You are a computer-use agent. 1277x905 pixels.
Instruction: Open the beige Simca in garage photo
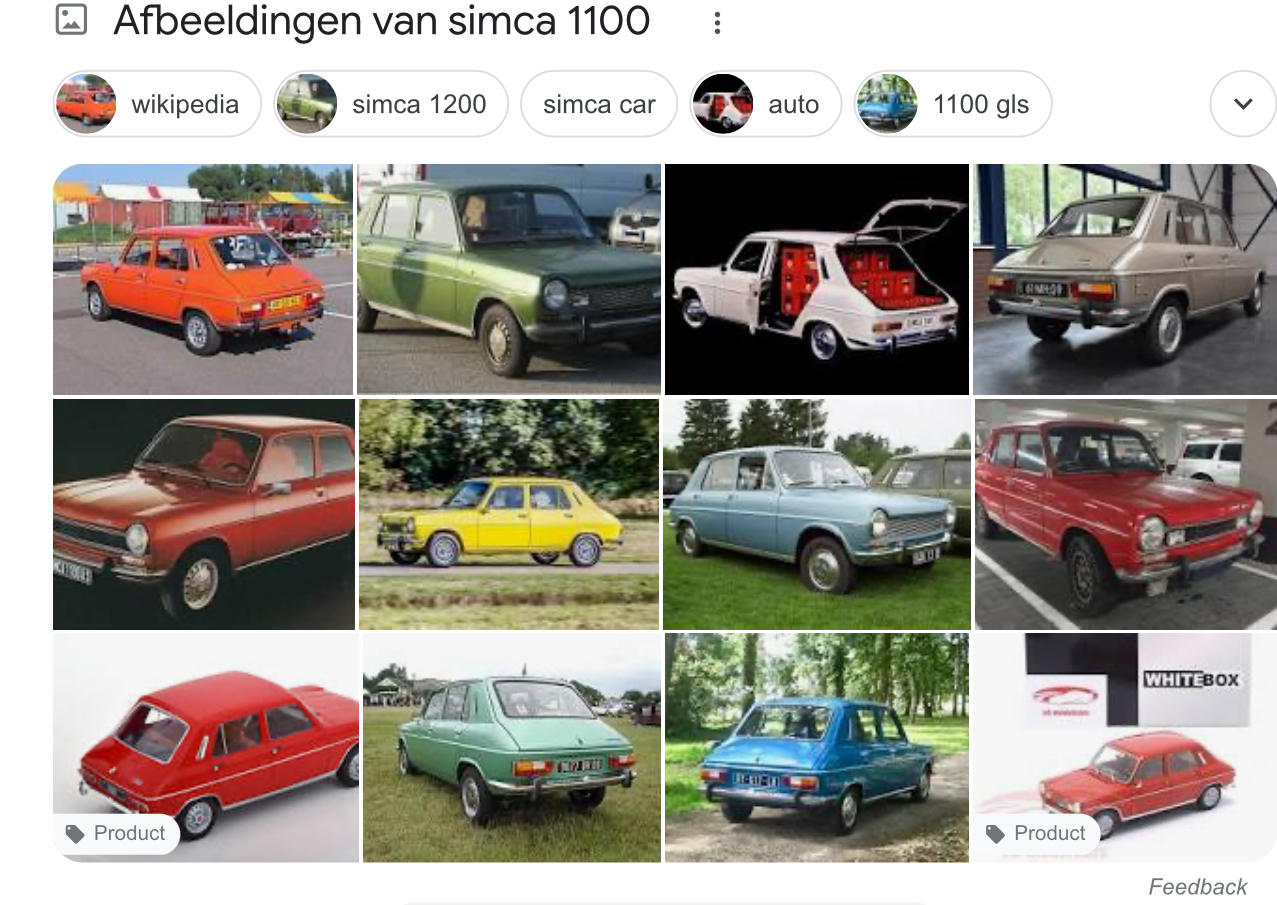(1125, 279)
